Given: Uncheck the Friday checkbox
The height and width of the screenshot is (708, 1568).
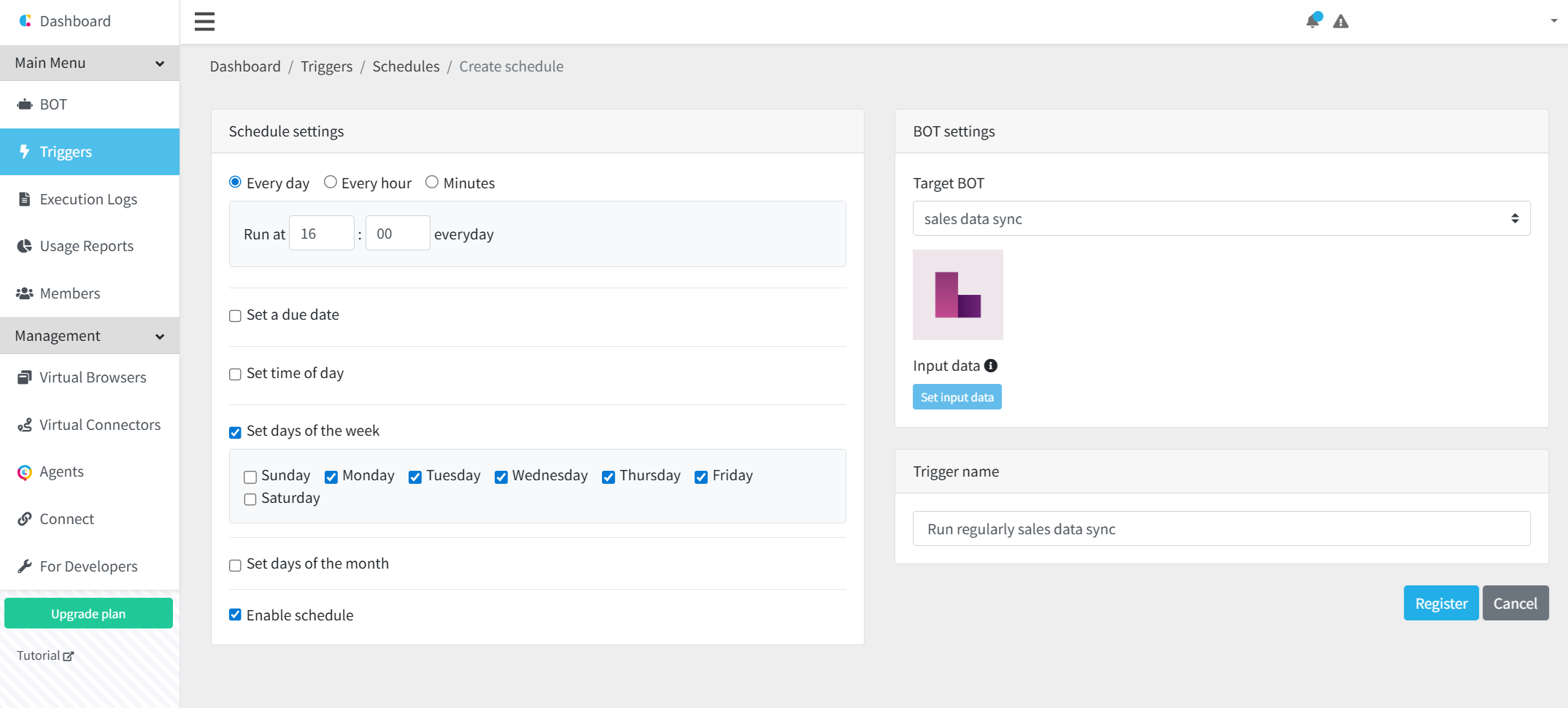Looking at the screenshot, I should coord(701,477).
